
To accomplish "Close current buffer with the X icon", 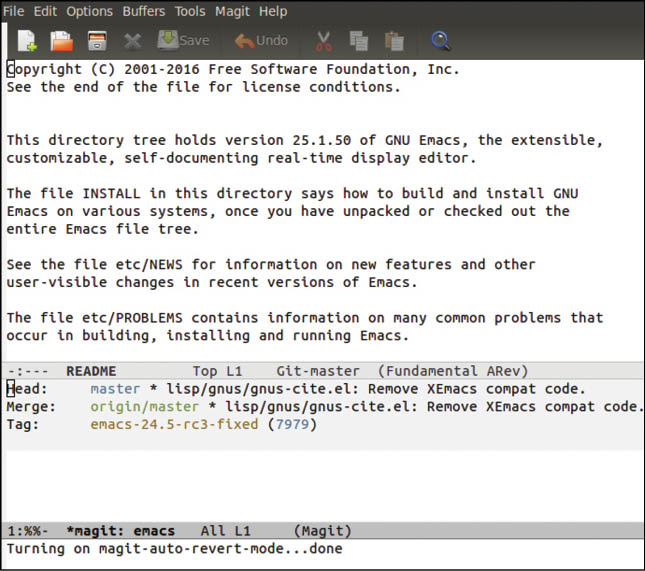I will point(132,41).
